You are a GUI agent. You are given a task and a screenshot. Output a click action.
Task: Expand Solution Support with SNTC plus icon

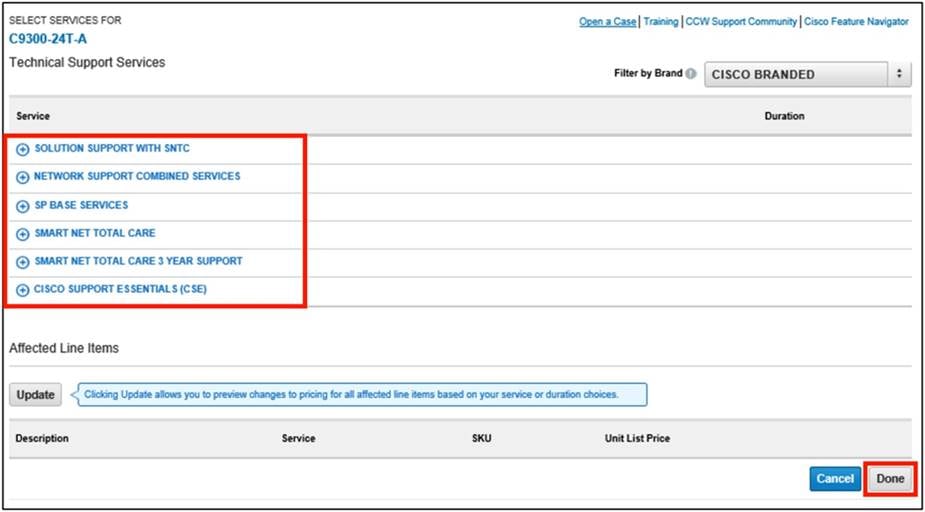(22, 150)
